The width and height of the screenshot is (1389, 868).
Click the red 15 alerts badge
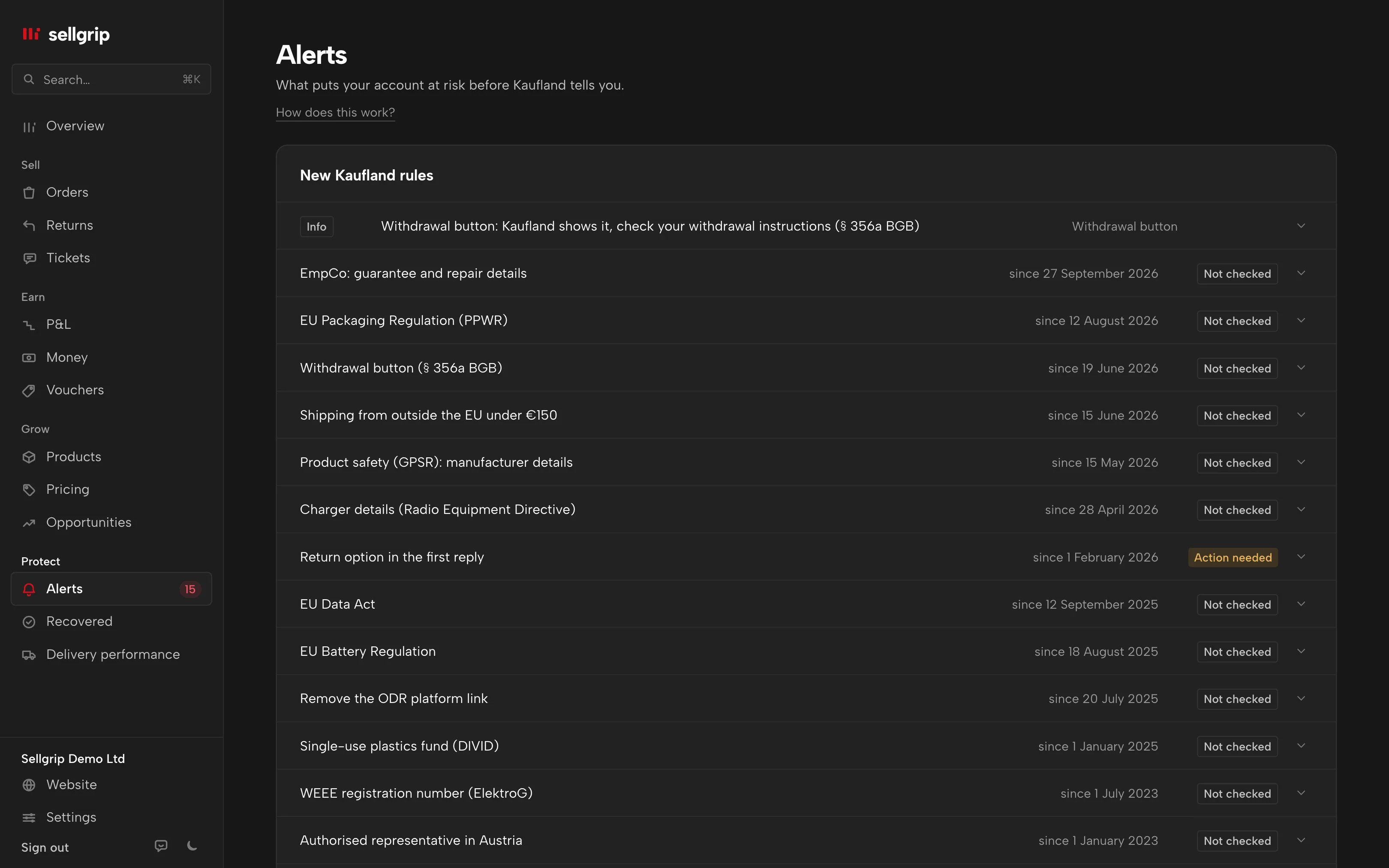point(190,589)
